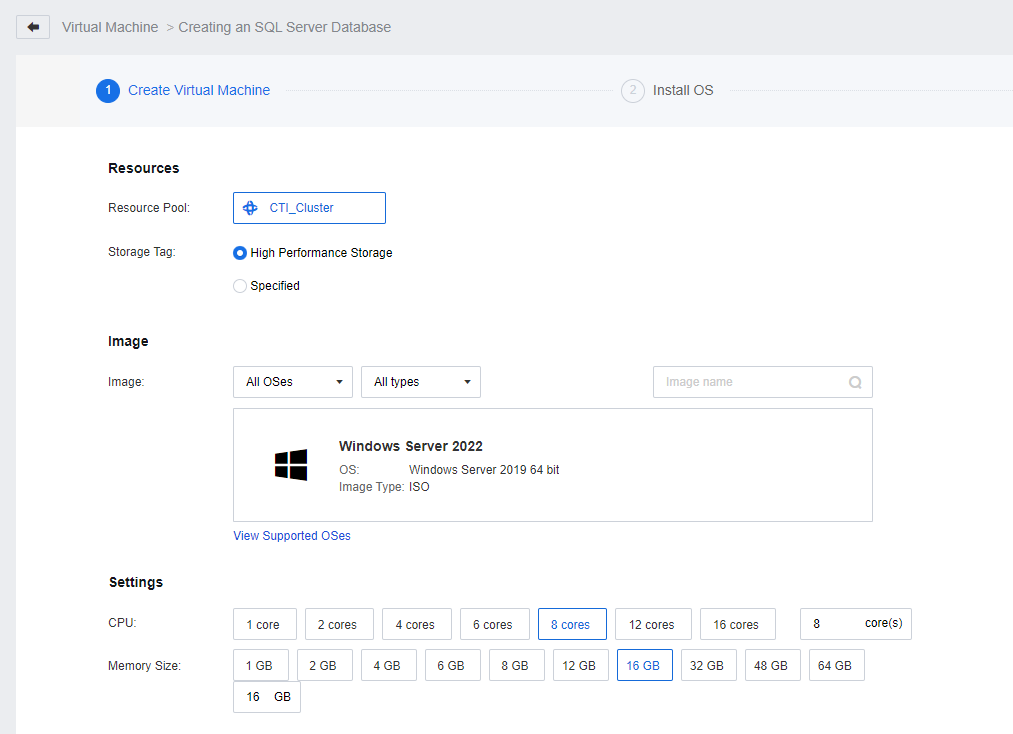Viewport: 1013px width, 734px height.
Task: Choose 12 cores CPU option
Action: coord(653,624)
